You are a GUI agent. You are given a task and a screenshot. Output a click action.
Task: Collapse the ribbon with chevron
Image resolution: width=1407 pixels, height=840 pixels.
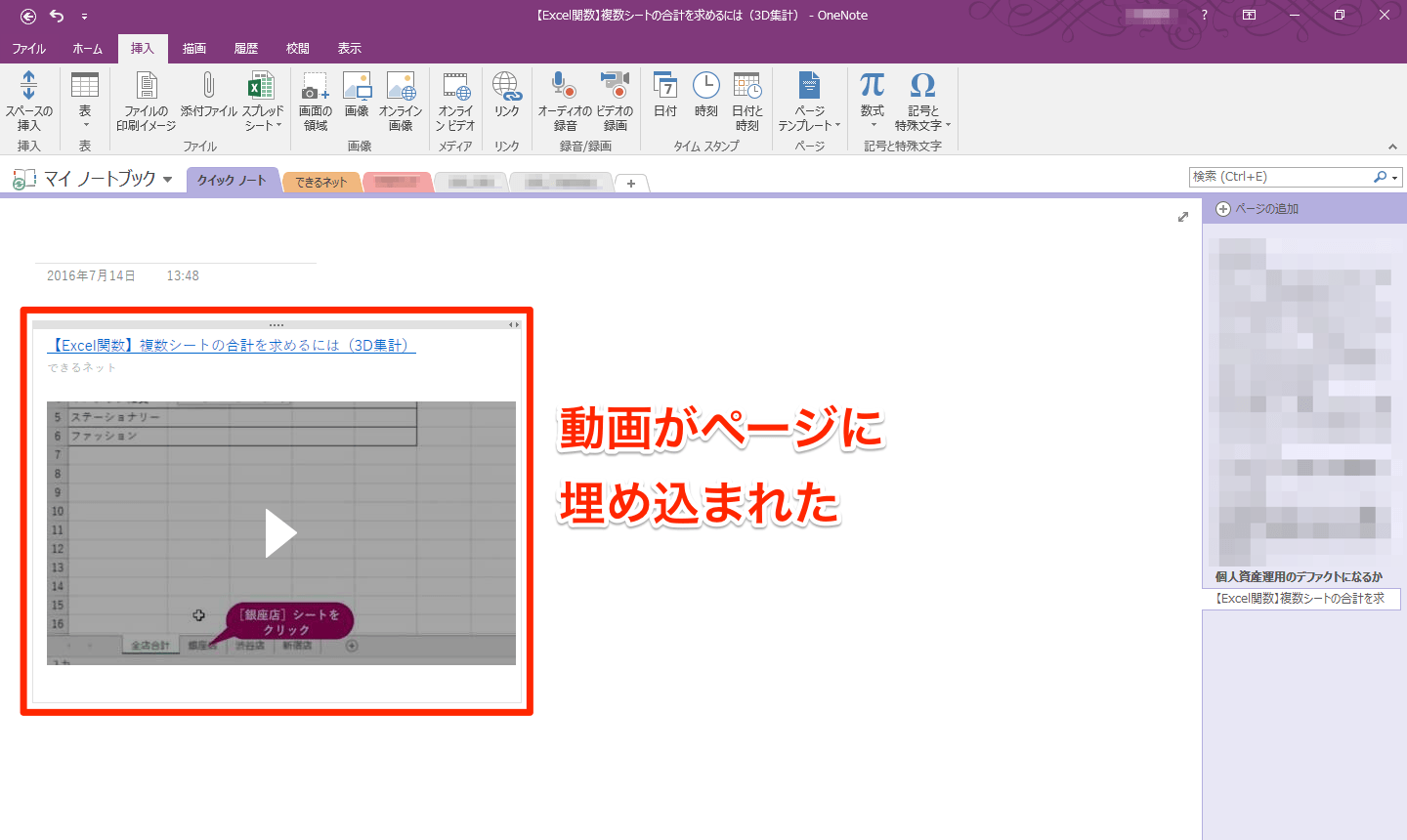pos(1392,147)
